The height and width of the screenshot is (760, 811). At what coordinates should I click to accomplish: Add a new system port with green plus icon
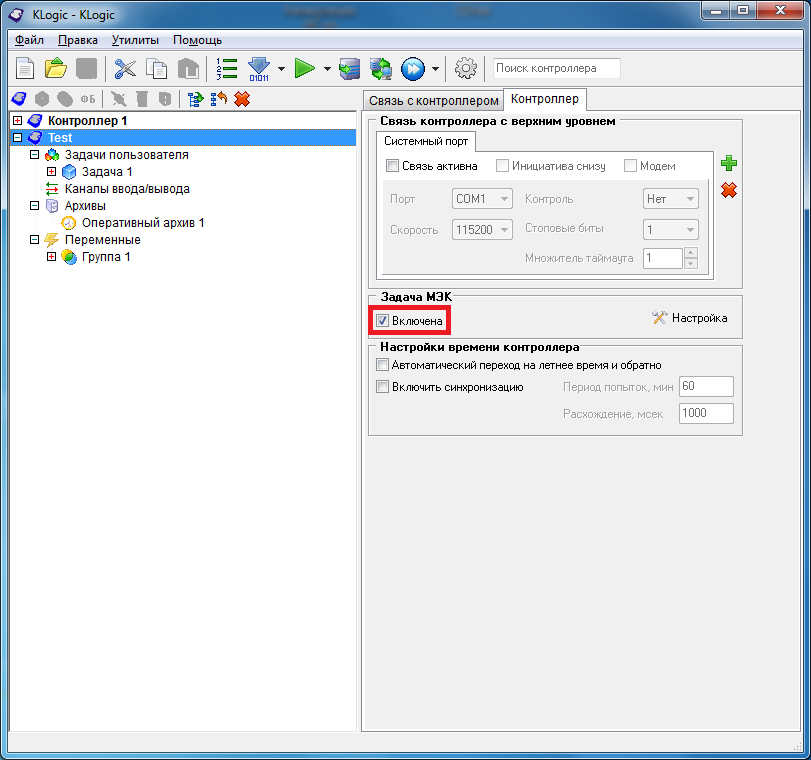pos(729,163)
